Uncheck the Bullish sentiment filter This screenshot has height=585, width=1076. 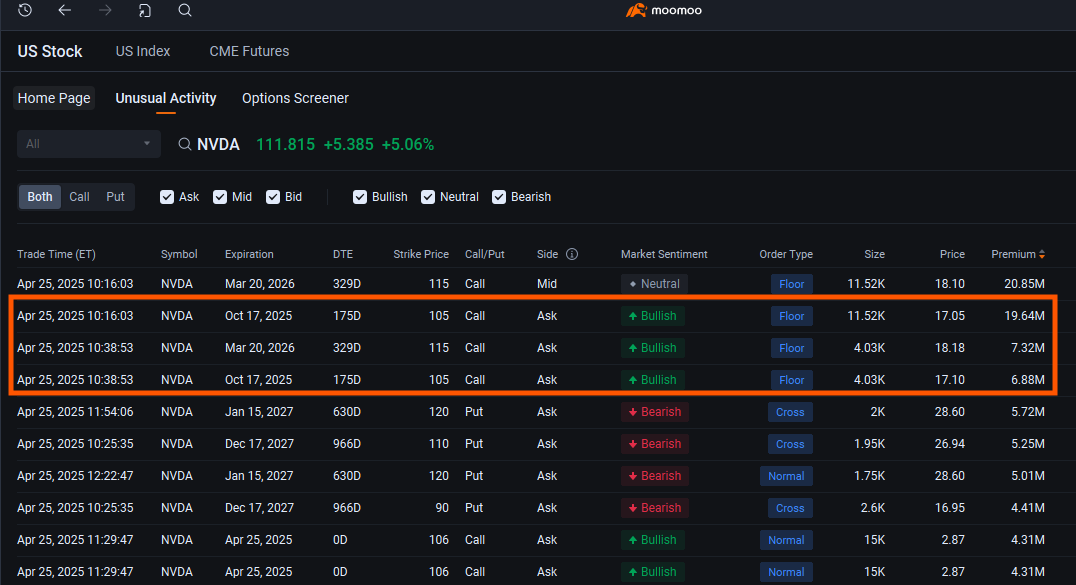360,197
